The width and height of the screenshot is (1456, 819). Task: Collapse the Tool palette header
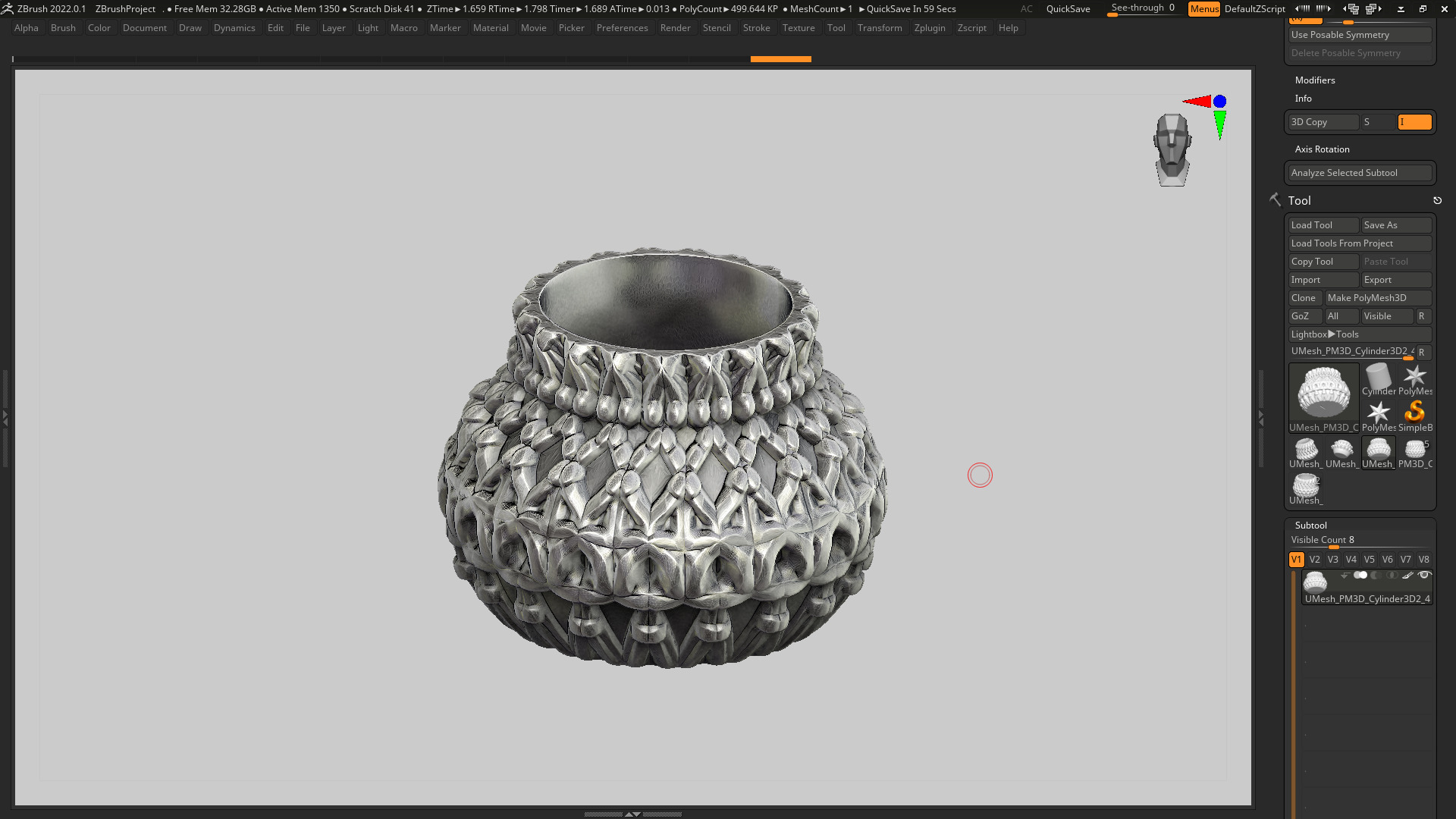click(1299, 200)
